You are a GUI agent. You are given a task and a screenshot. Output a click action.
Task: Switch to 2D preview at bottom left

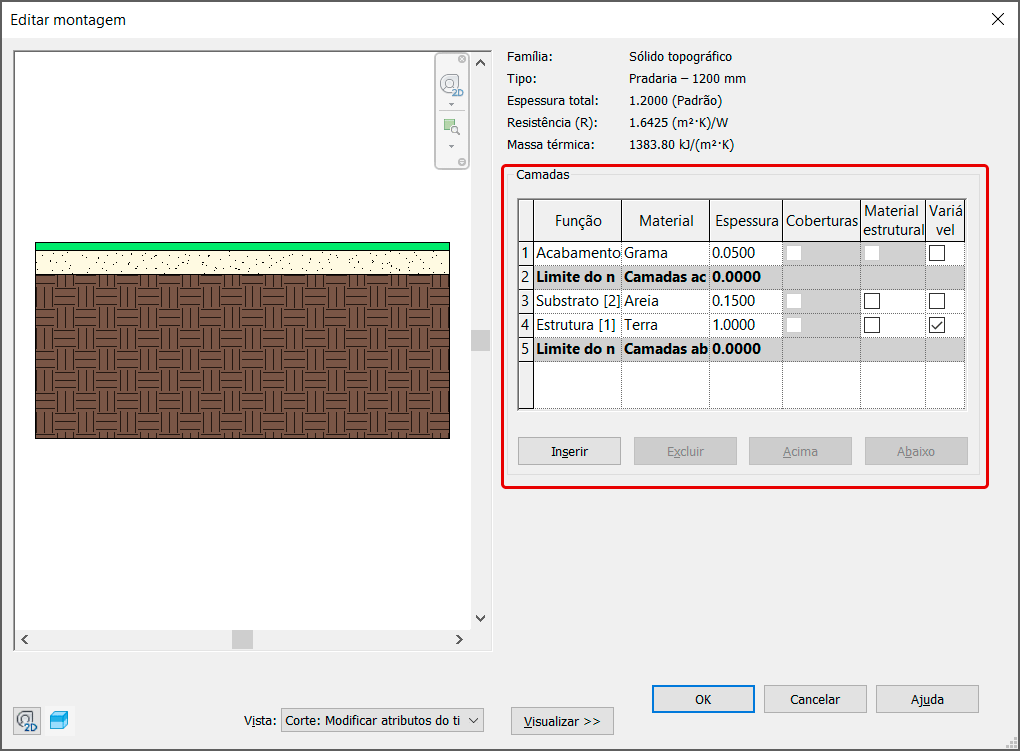click(x=28, y=721)
